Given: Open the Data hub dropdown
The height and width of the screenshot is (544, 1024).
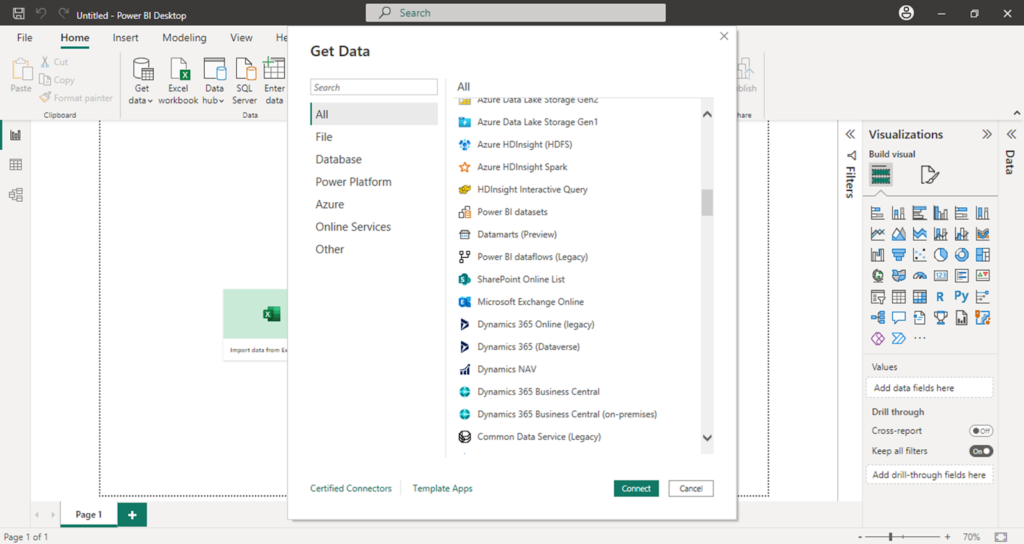Looking at the screenshot, I should tap(214, 81).
